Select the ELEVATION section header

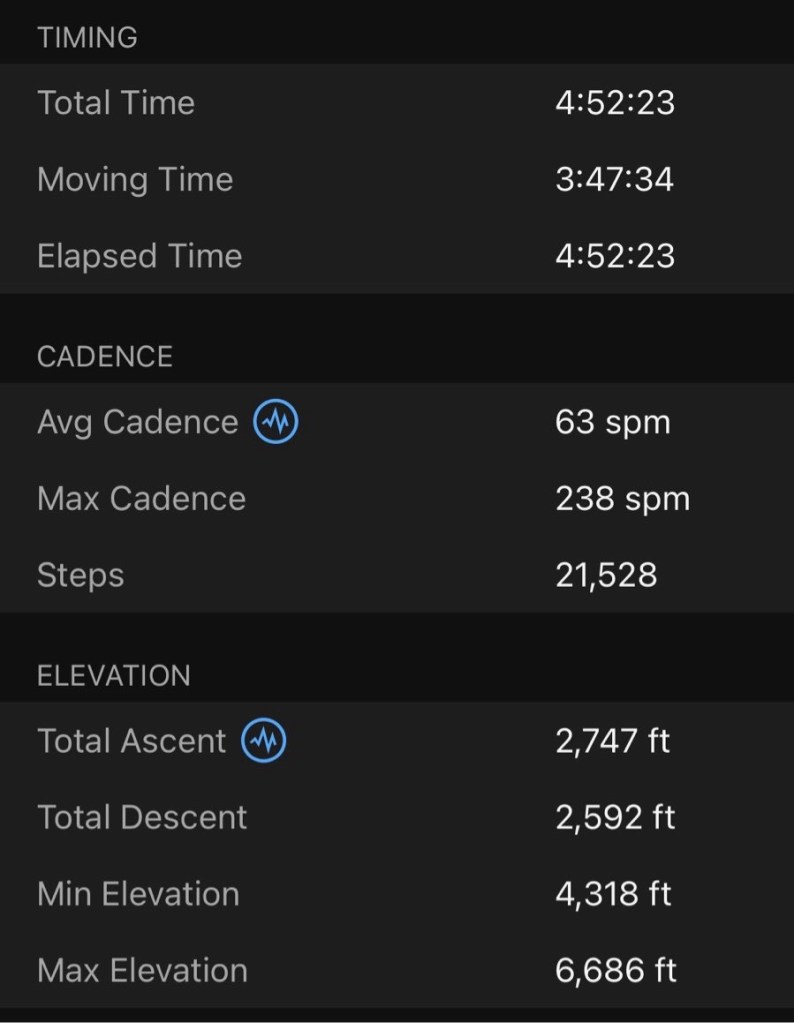coord(113,676)
